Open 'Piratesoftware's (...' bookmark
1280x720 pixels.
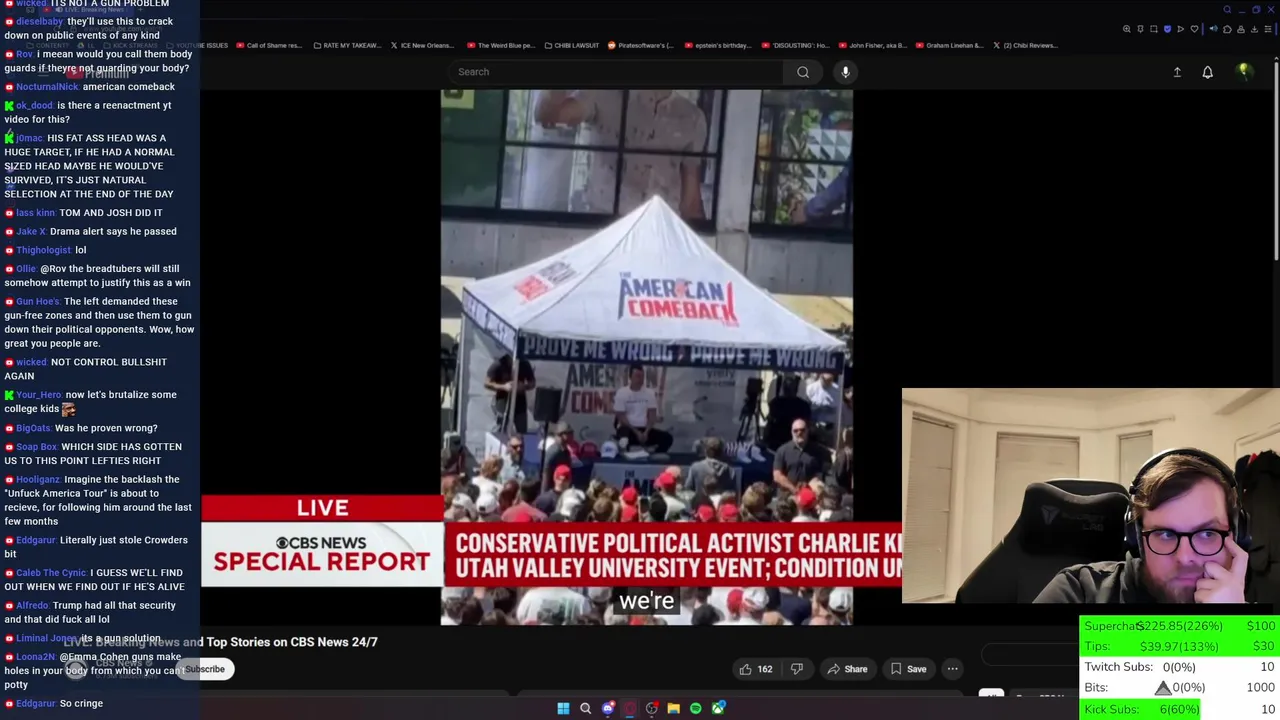[641, 45]
